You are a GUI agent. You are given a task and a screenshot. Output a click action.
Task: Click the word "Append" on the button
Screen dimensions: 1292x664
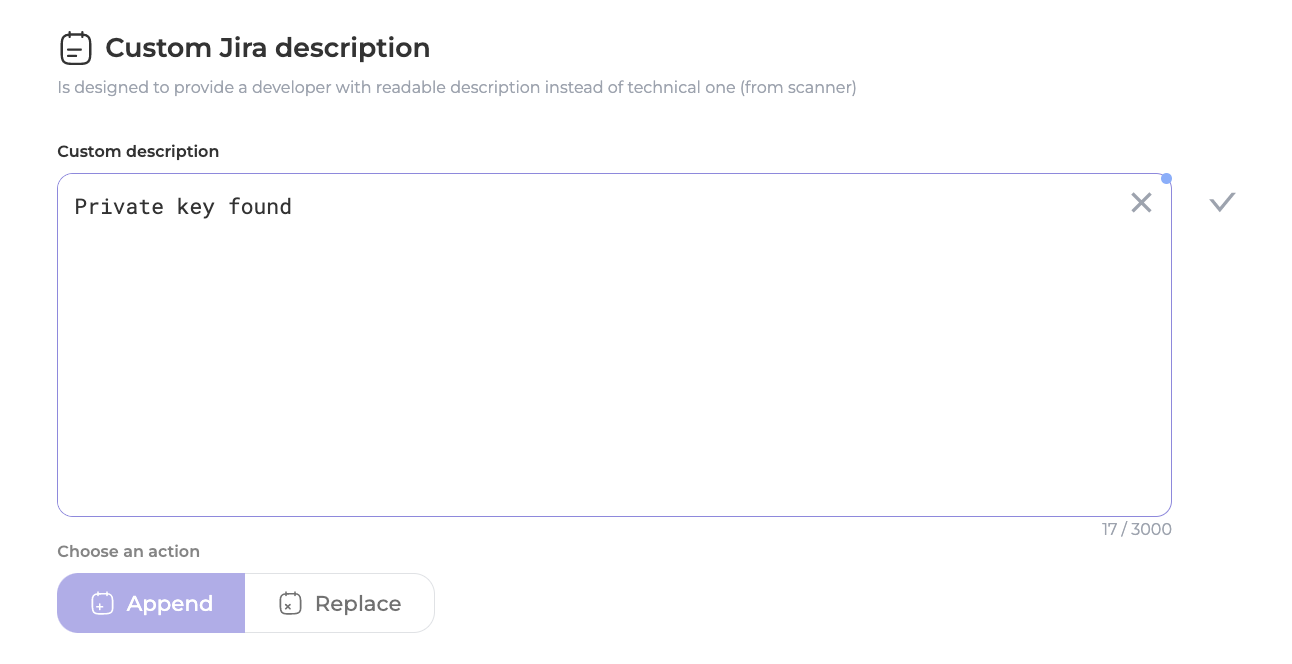(169, 604)
